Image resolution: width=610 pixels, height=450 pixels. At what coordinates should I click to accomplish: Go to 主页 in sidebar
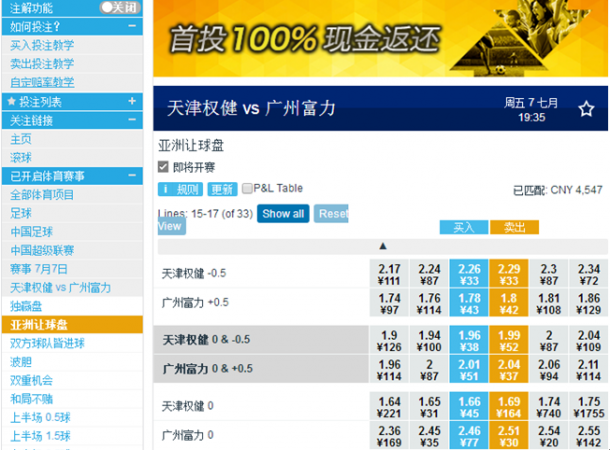click(x=21, y=139)
